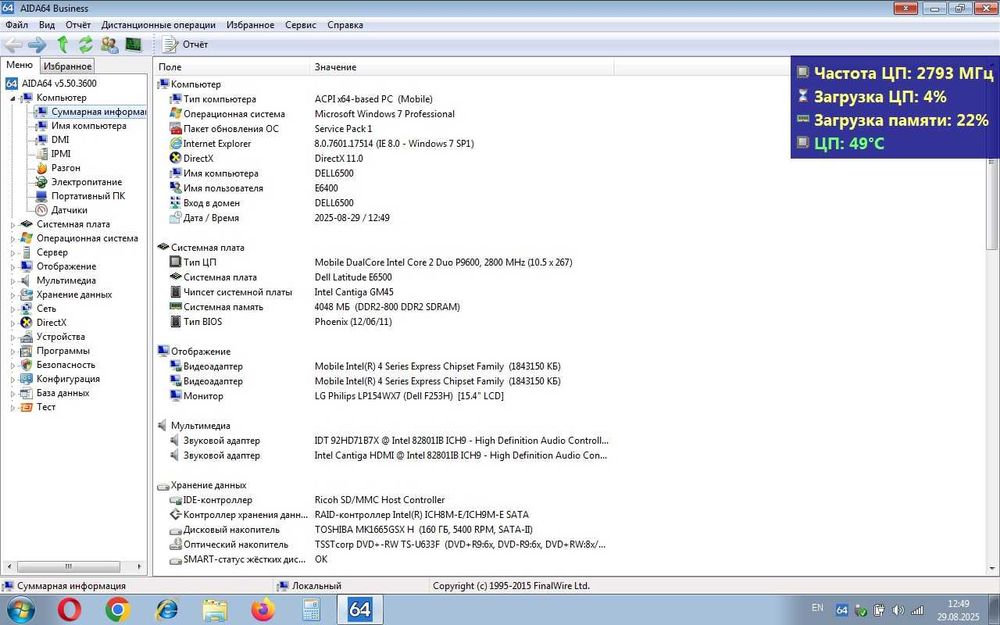The height and width of the screenshot is (625, 1000).
Task: Click the AIDA64 tray icon
Action: tap(841, 610)
